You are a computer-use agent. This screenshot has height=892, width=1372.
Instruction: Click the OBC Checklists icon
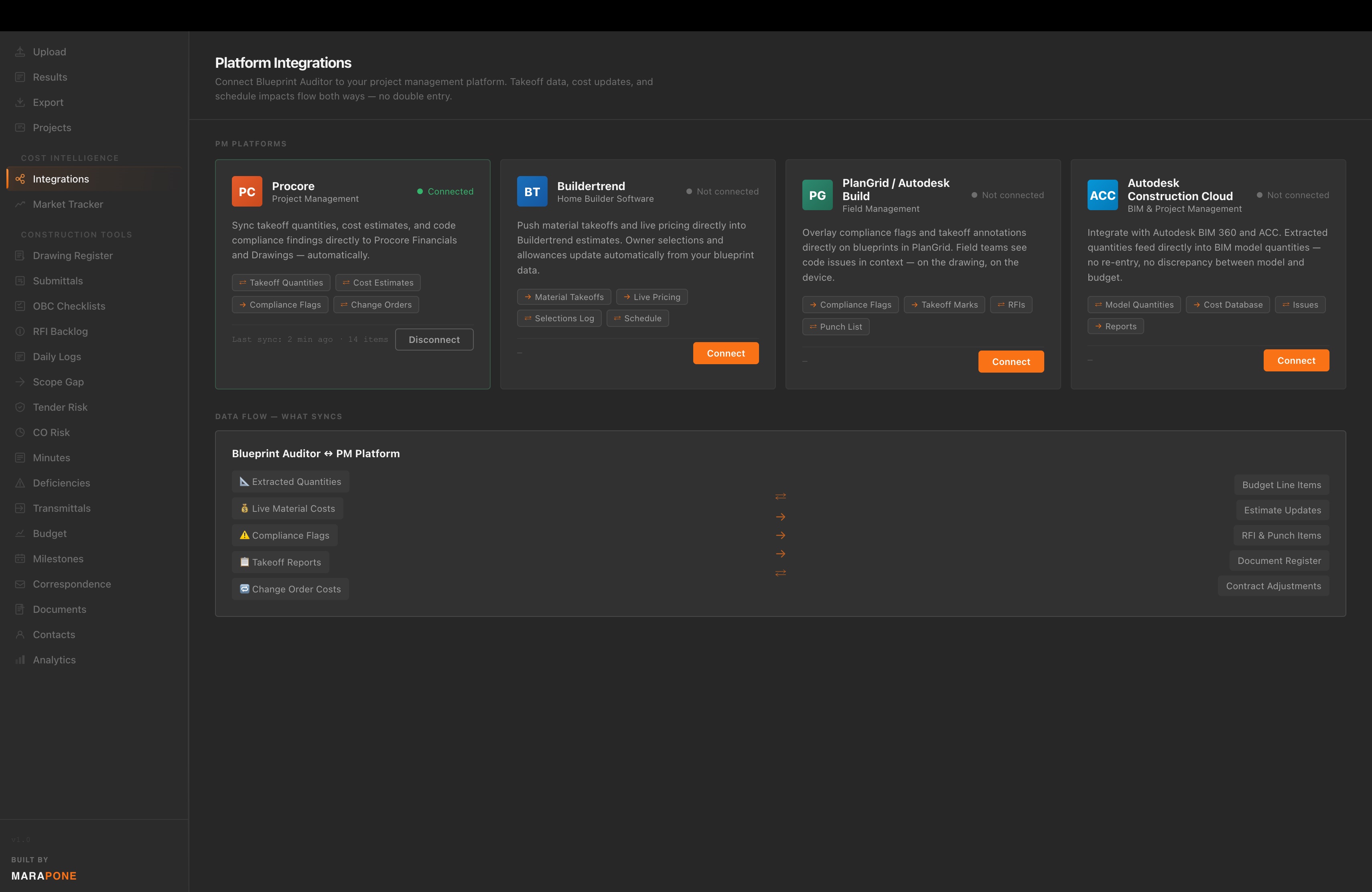20,306
